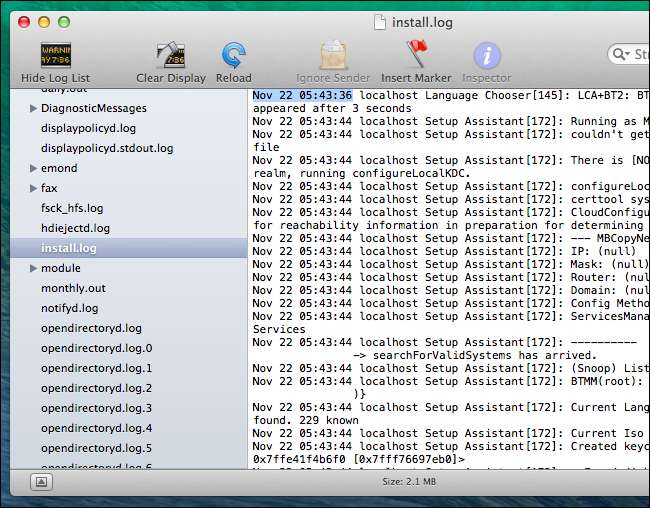Screen dimensions: 650x508
Task: Reload the current log
Action: pos(234,56)
